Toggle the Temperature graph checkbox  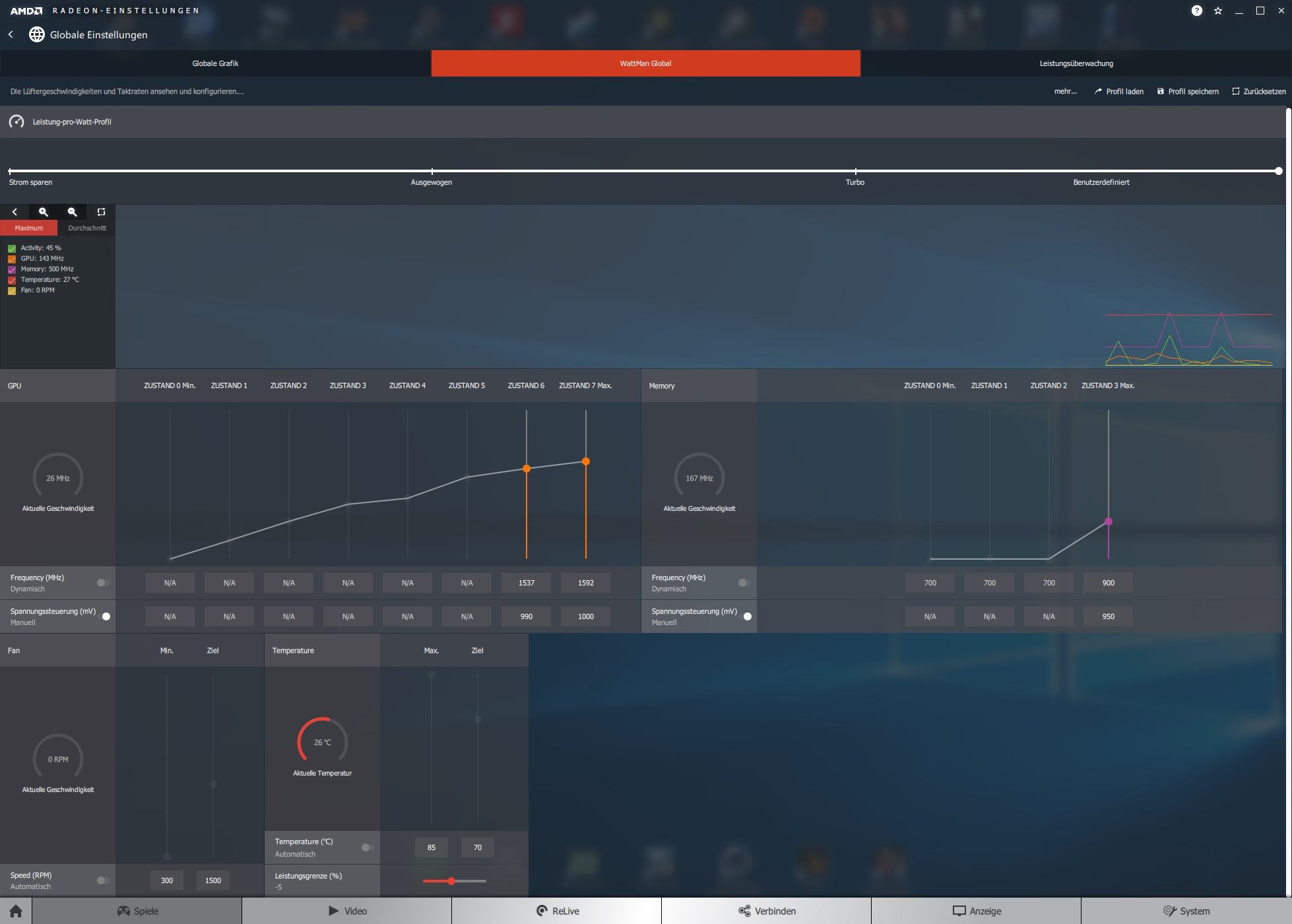[x=12, y=280]
